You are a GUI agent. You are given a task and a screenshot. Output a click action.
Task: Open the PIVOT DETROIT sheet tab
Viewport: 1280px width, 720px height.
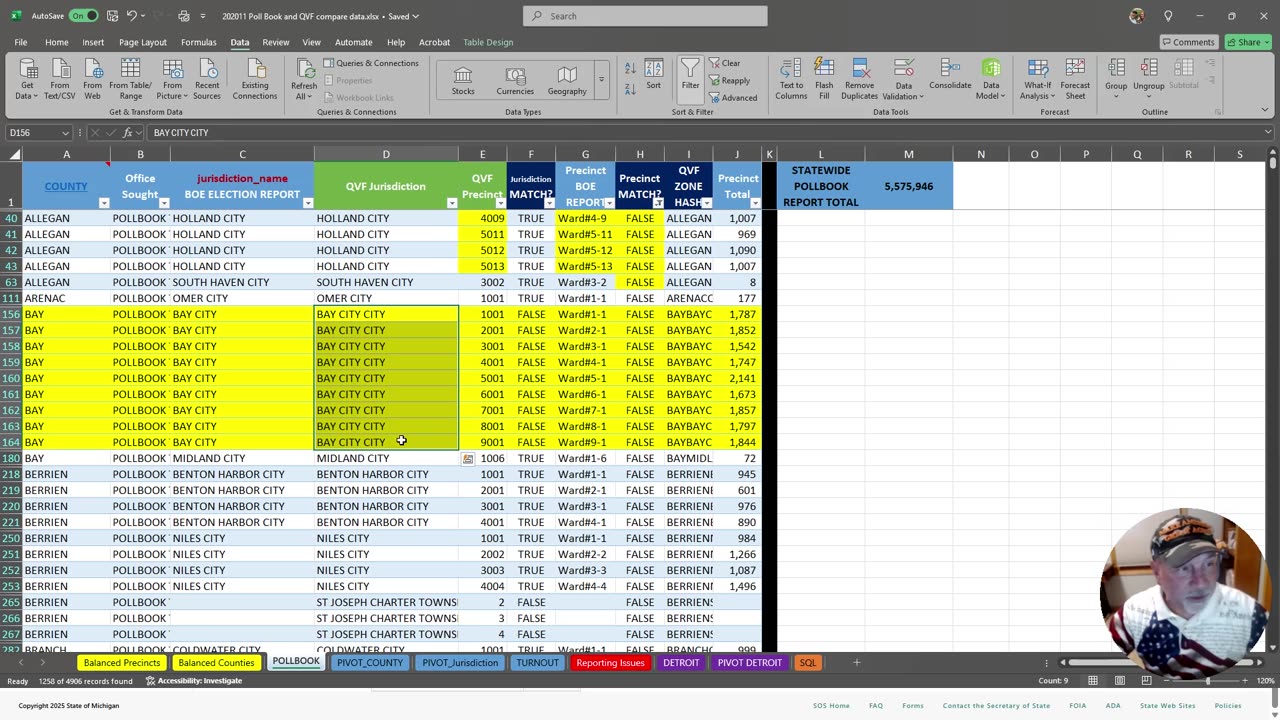[750, 662]
